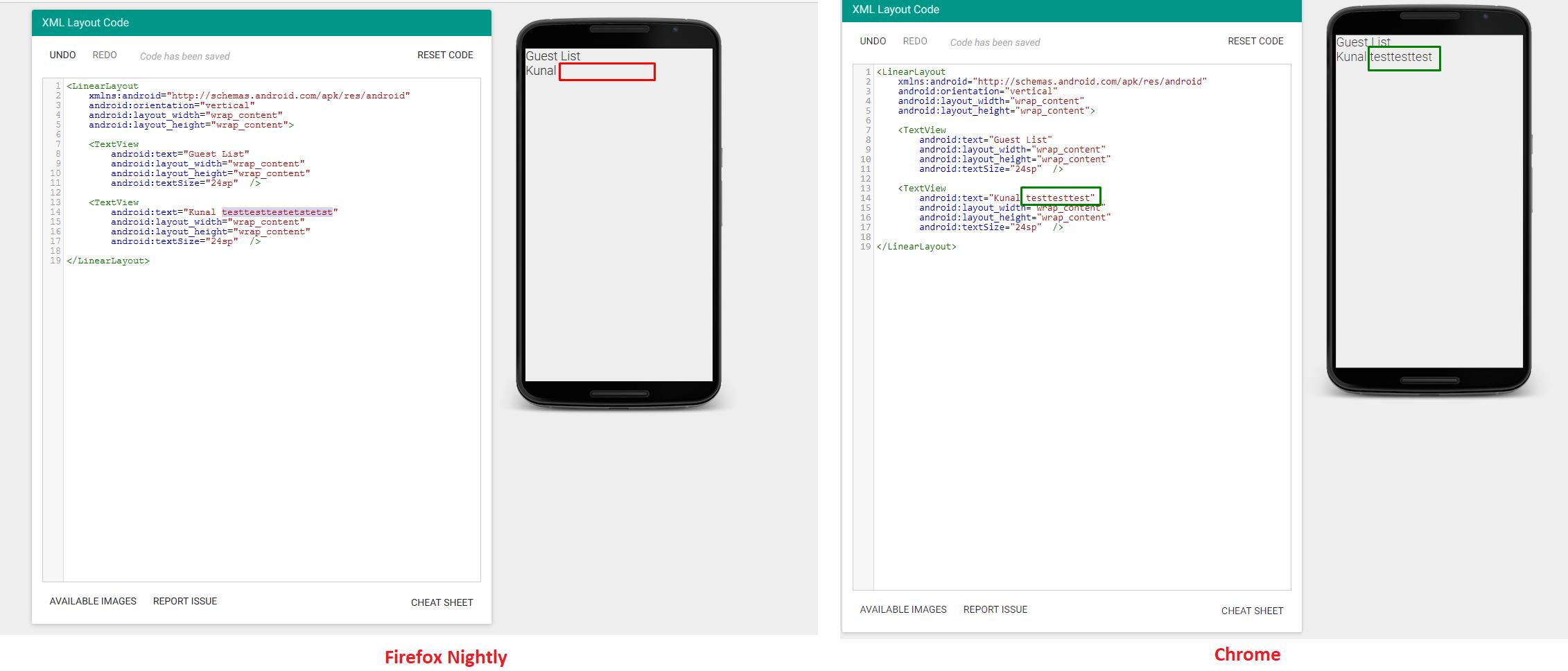
Task: Click REDO in the Chrome editor panel
Action: point(915,42)
